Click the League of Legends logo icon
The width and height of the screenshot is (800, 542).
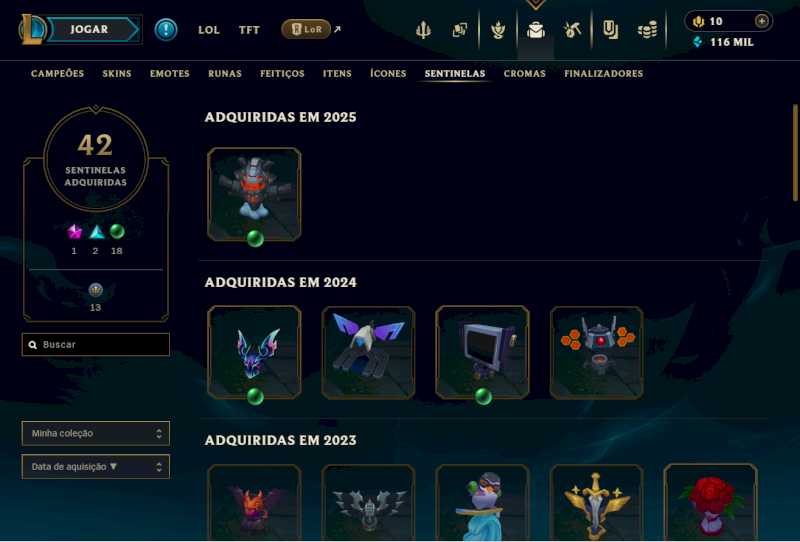32,30
